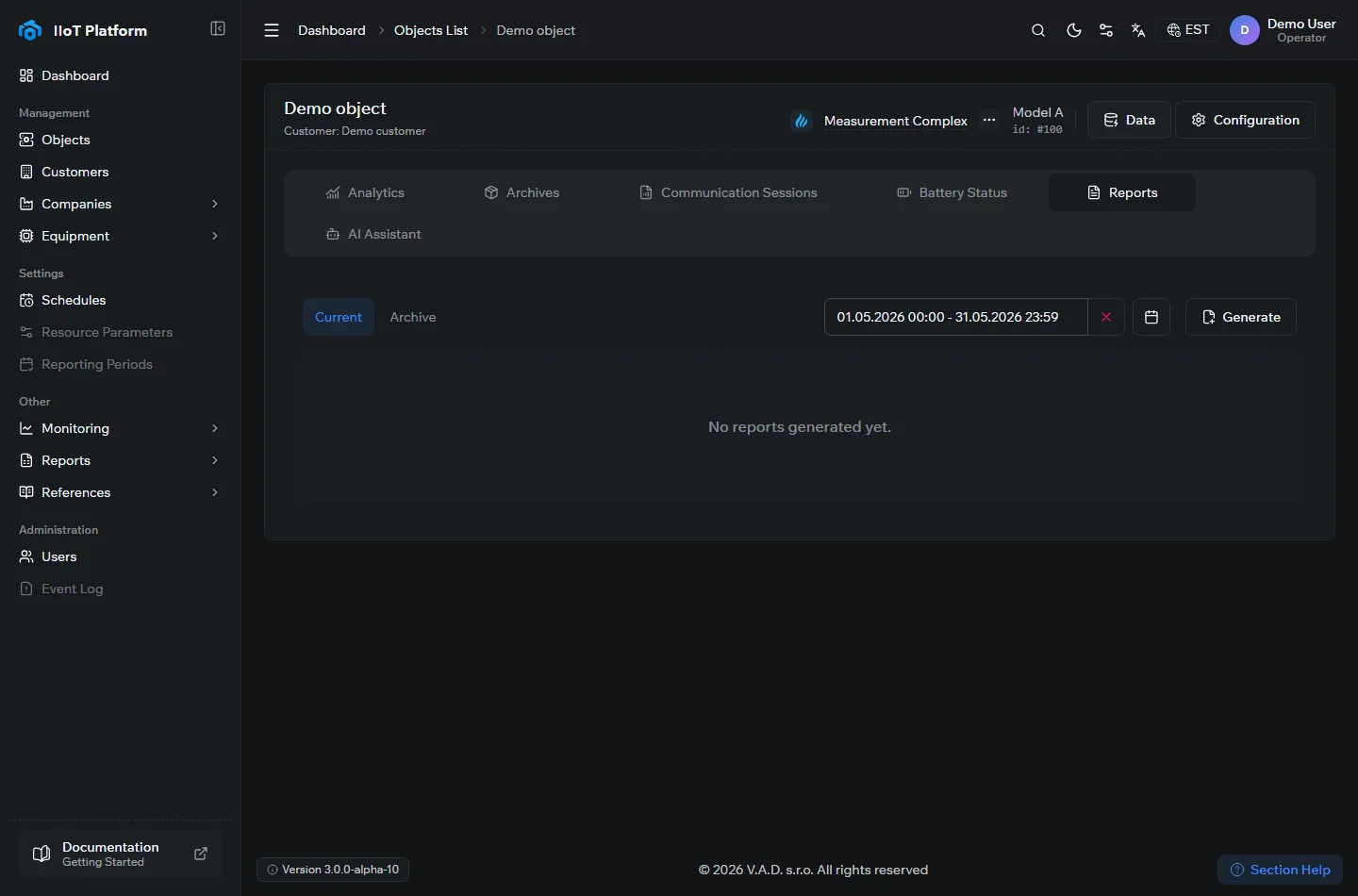Open the display settings sliders icon
This screenshot has height=896, width=1358.
pyautogui.click(x=1106, y=30)
